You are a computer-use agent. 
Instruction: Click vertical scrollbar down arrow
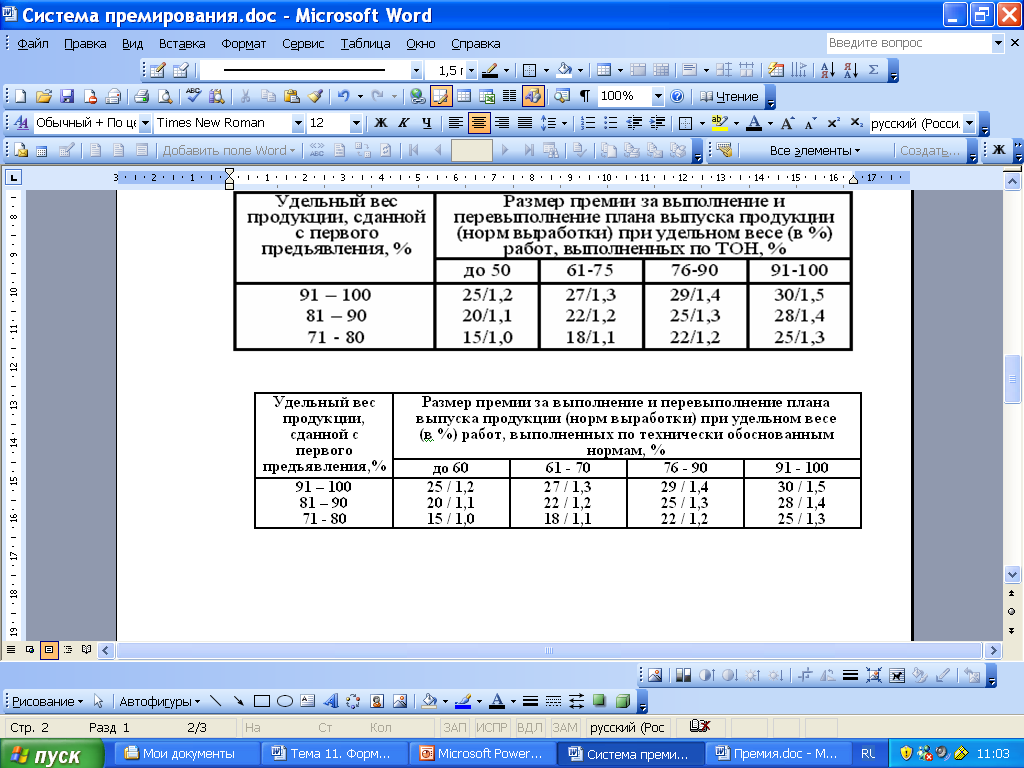1012,575
